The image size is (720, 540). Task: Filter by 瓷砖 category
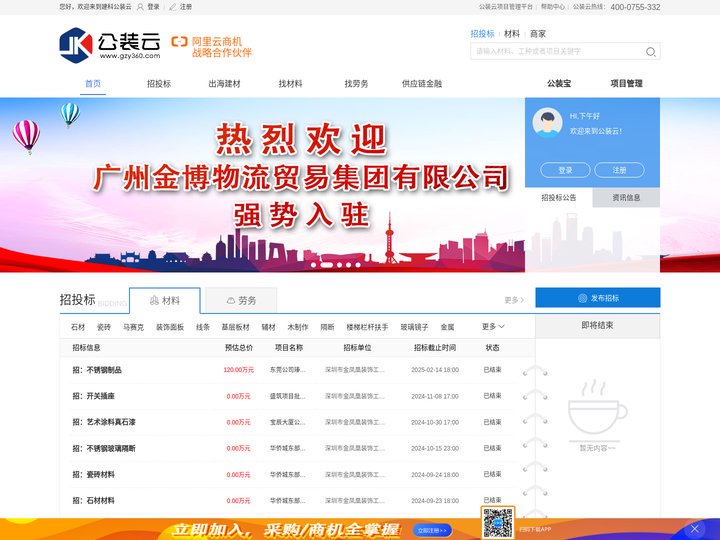[104, 327]
